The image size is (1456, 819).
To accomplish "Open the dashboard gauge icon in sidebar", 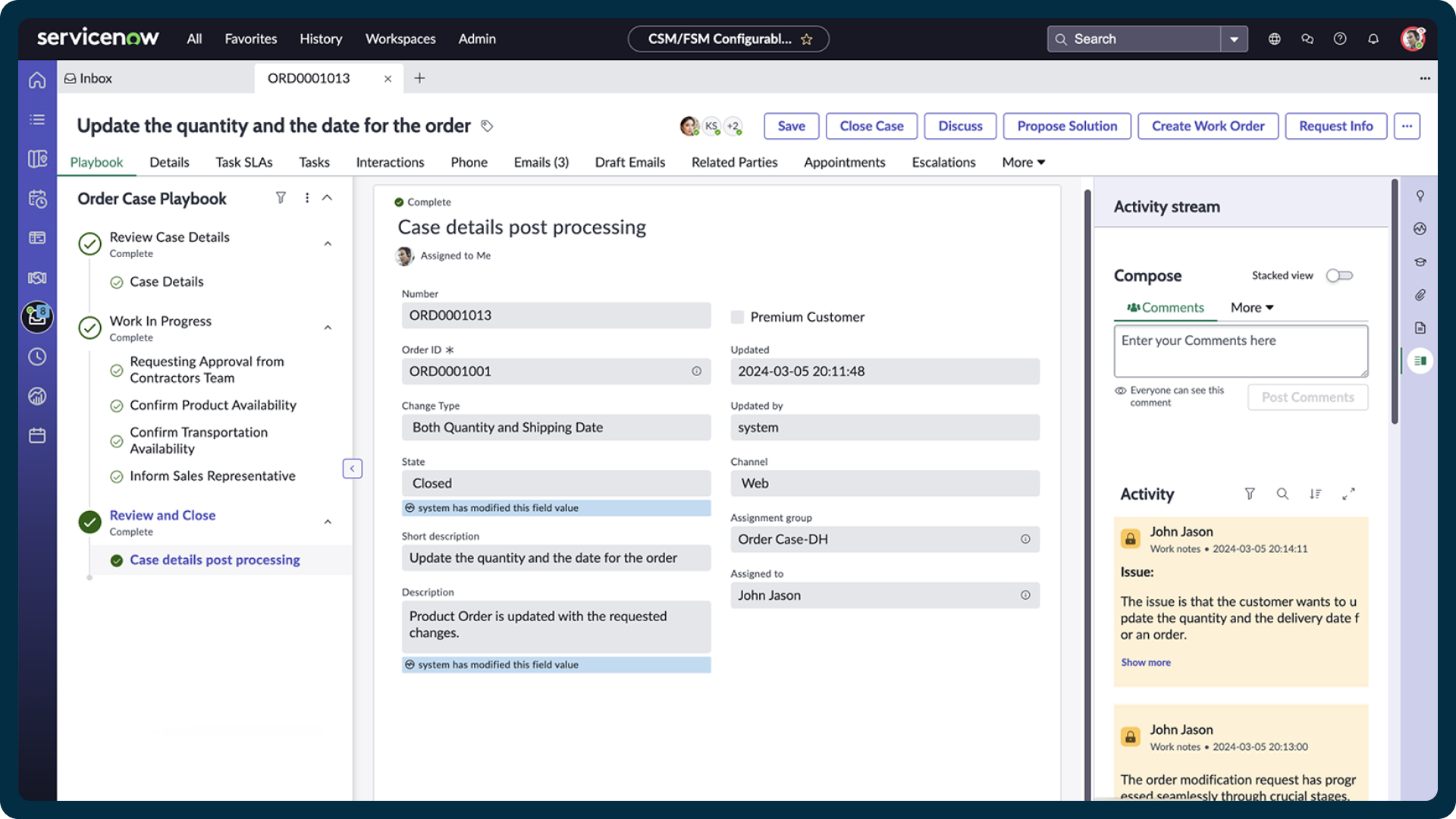I will coord(37,396).
